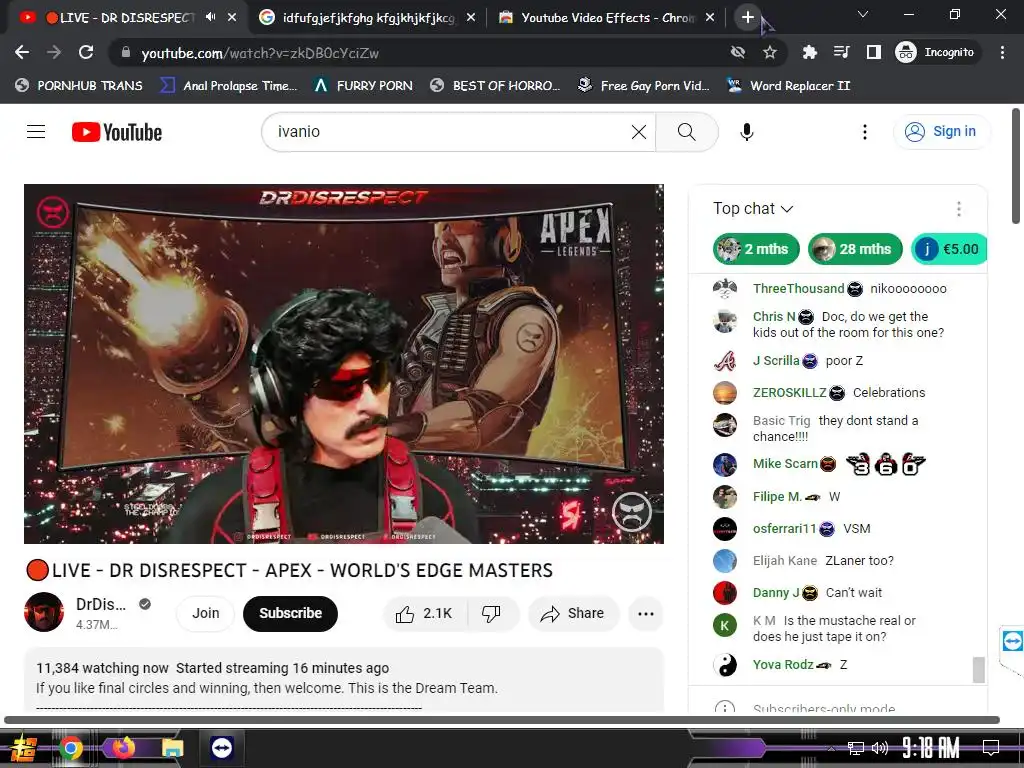
Task: Clear the search box text with X
Action: pyautogui.click(x=639, y=132)
